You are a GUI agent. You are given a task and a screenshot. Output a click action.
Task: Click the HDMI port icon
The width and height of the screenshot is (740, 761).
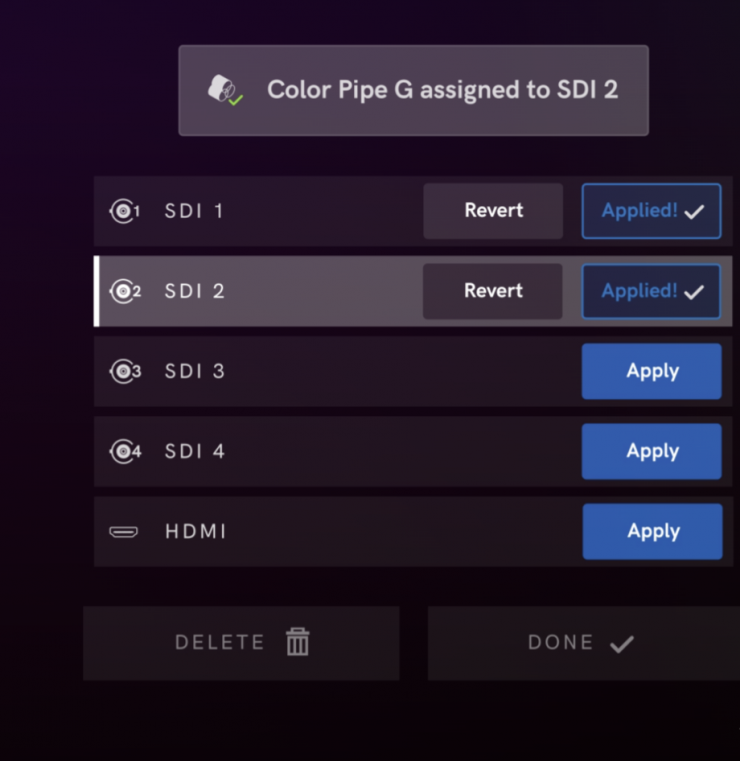123,531
